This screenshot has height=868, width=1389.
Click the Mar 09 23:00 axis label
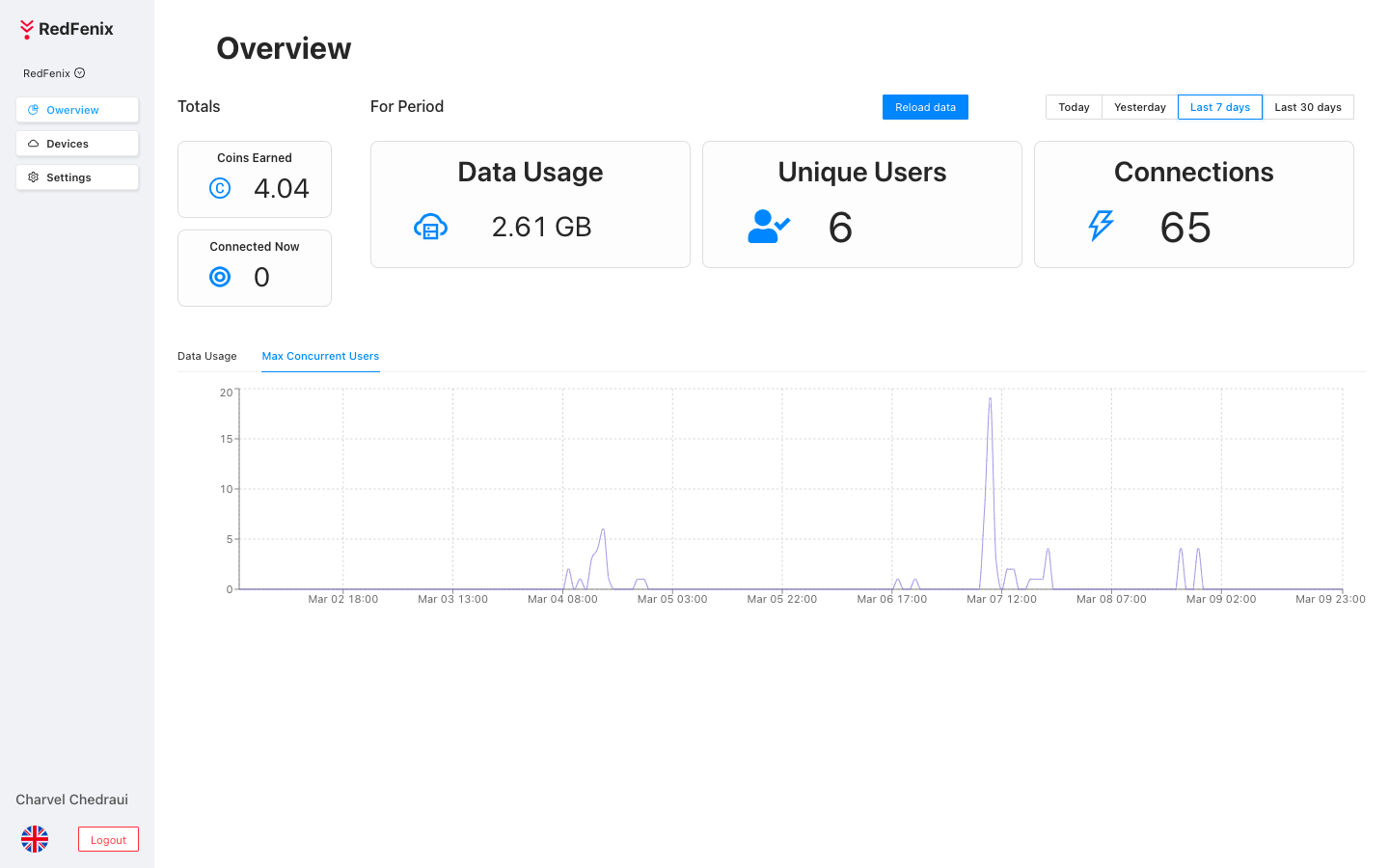(x=1330, y=599)
